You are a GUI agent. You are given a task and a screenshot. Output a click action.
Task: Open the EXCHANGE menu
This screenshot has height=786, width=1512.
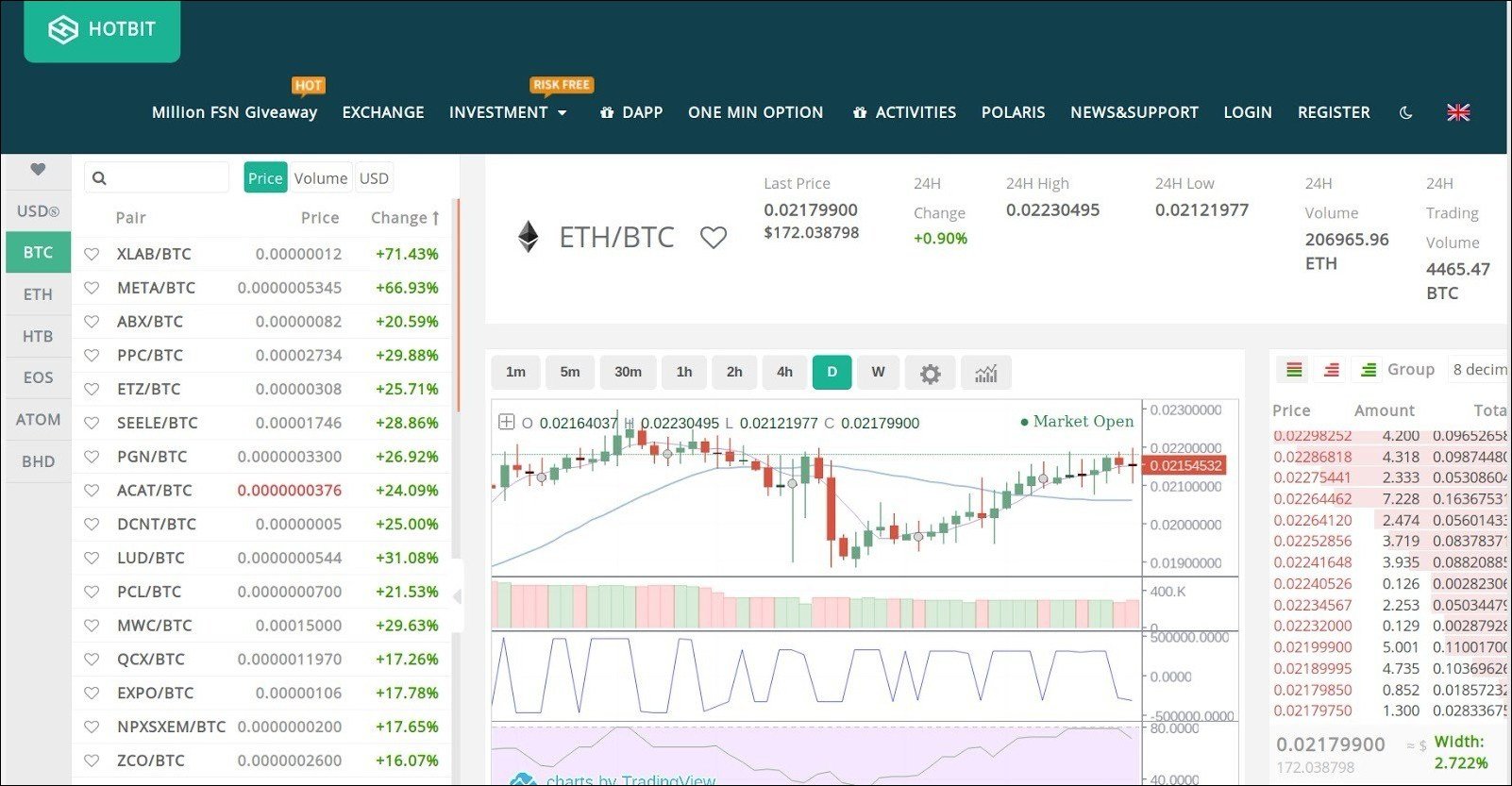pyautogui.click(x=383, y=112)
